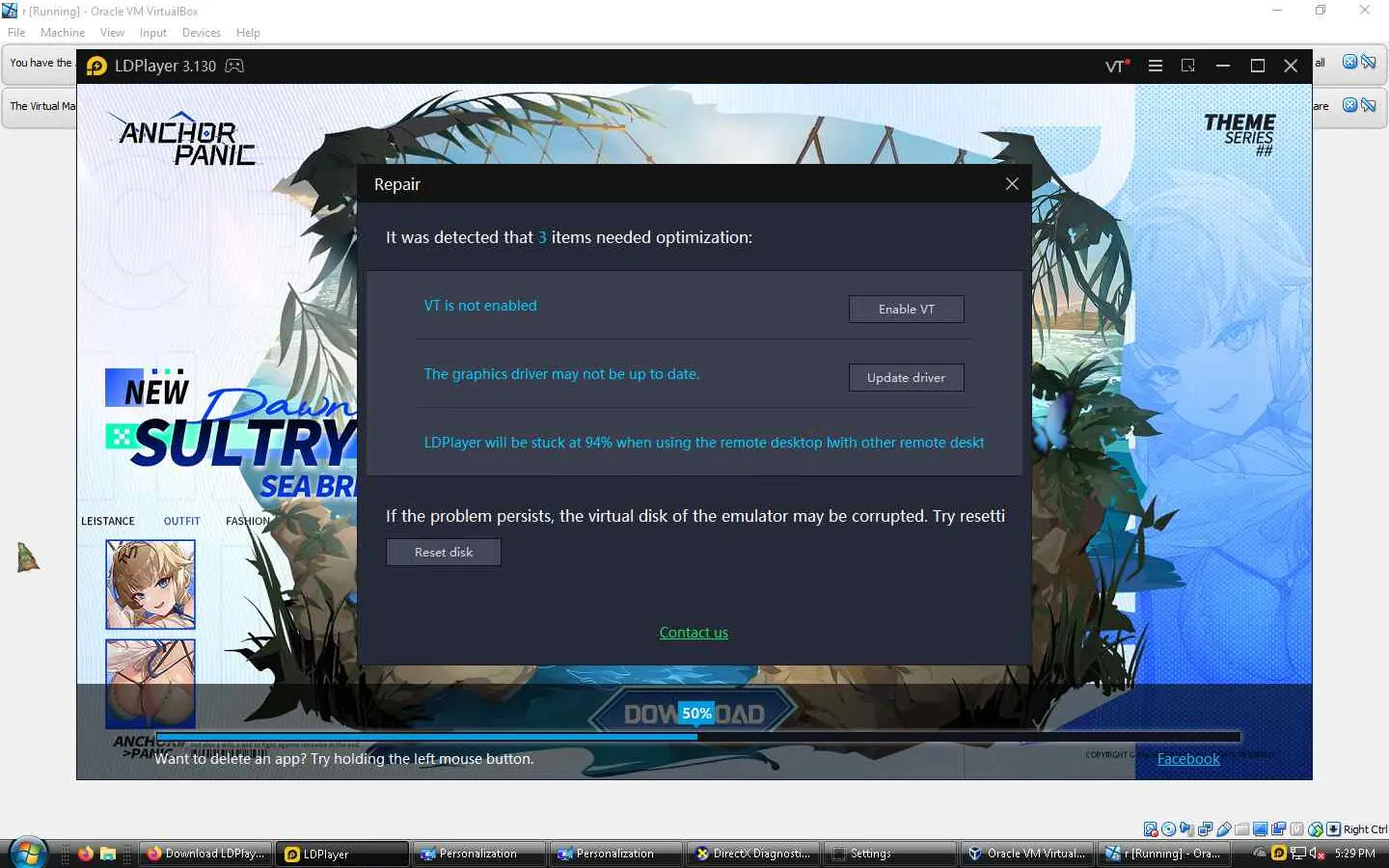
Task: Suppress the first VirtualBox notification message icon
Action: click(1368, 62)
